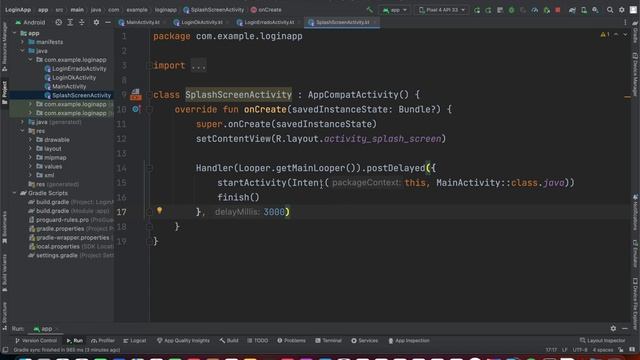Open the Logcat tool window

point(135,341)
